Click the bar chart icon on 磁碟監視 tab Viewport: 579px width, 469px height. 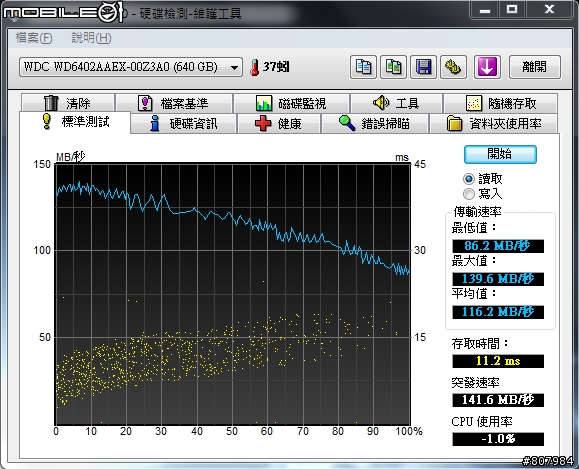click(264, 103)
